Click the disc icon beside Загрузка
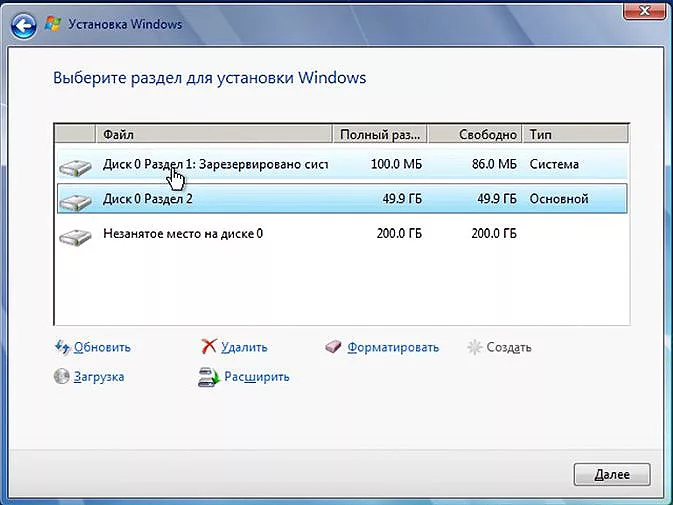 coord(62,376)
